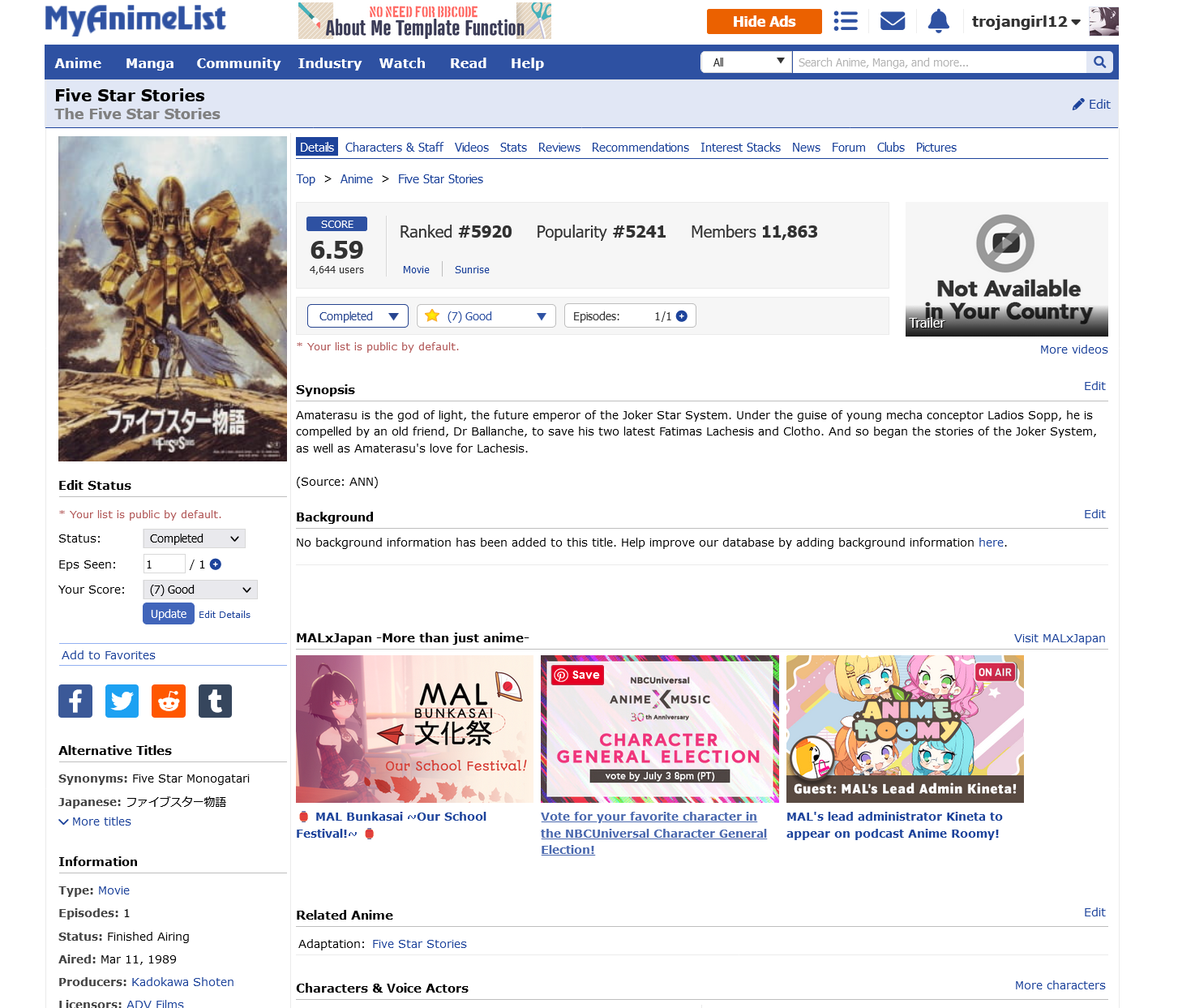Switch to the Stats tab
1178x1008 pixels.
pos(513,148)
